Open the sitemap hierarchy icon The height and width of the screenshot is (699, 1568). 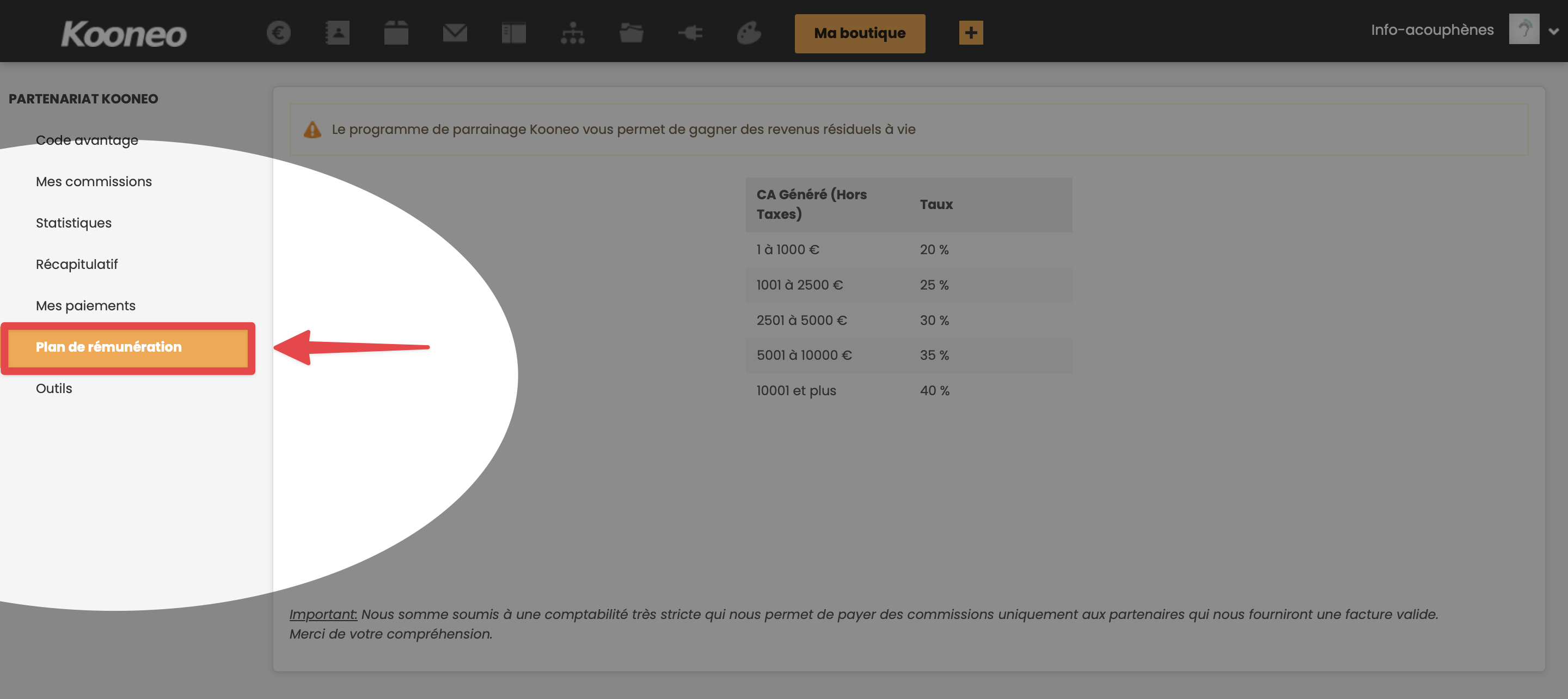(573, 32)
